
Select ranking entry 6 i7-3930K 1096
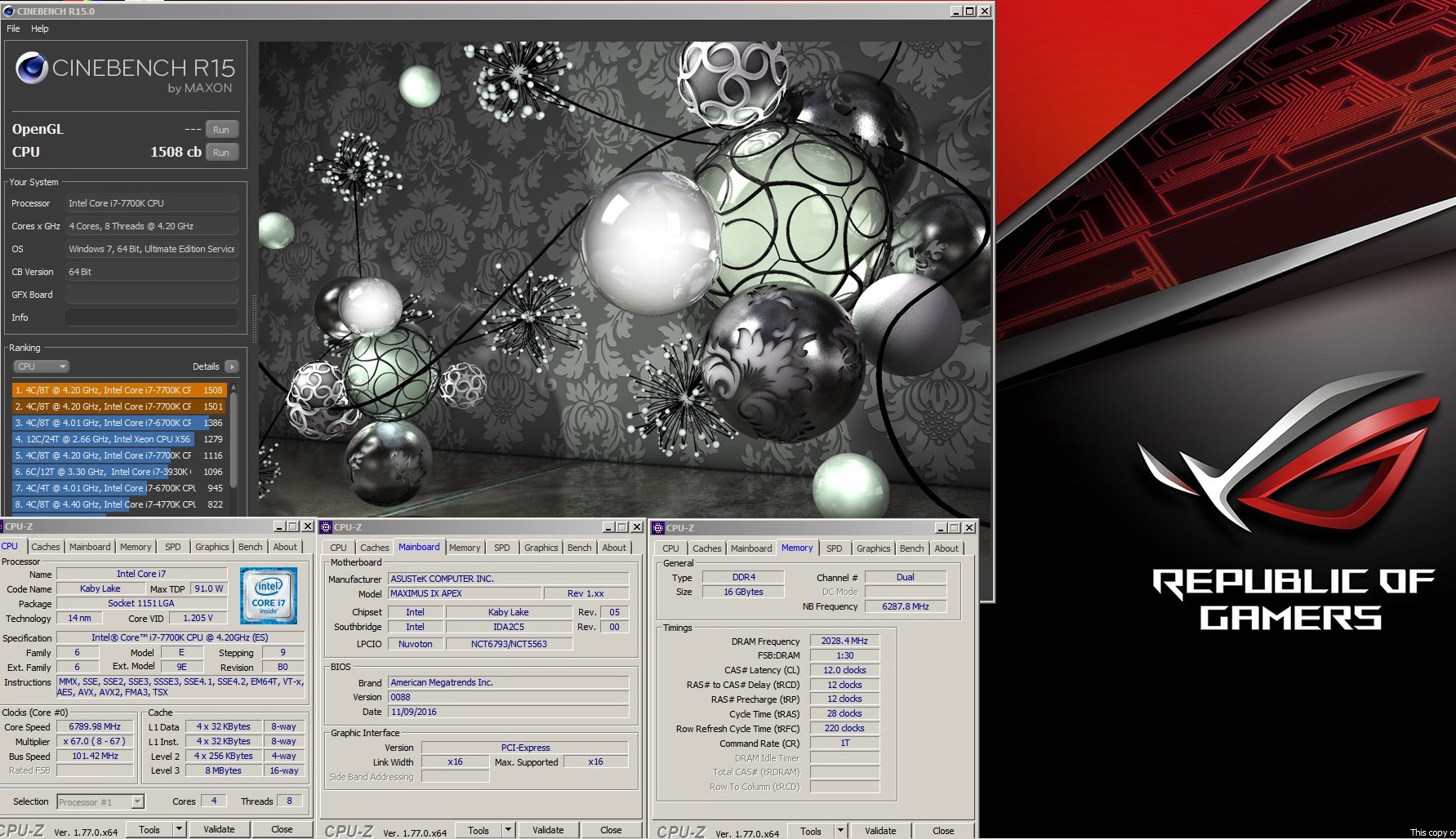[118, 472]
